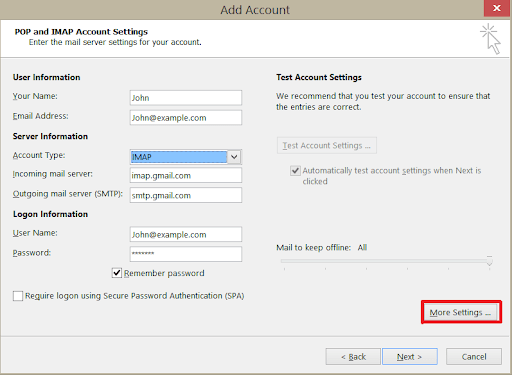The height and width of the screenshot is (375, 512).
Task: Click the User Name logon field
Action: [186, 234]
